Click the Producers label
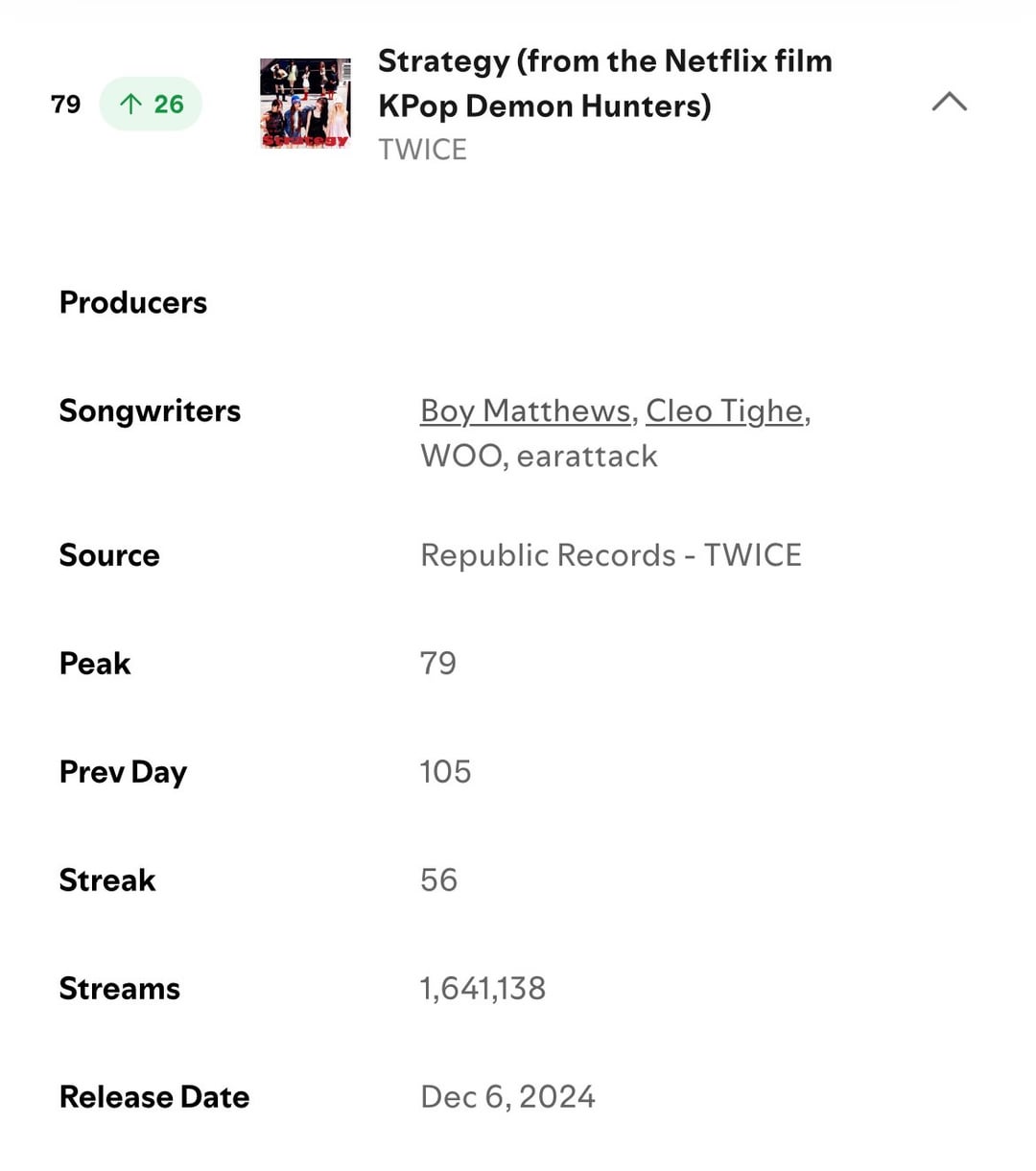Viewport: 1036px width, 1171px height. pyautogui.click(x=133, y=302)
